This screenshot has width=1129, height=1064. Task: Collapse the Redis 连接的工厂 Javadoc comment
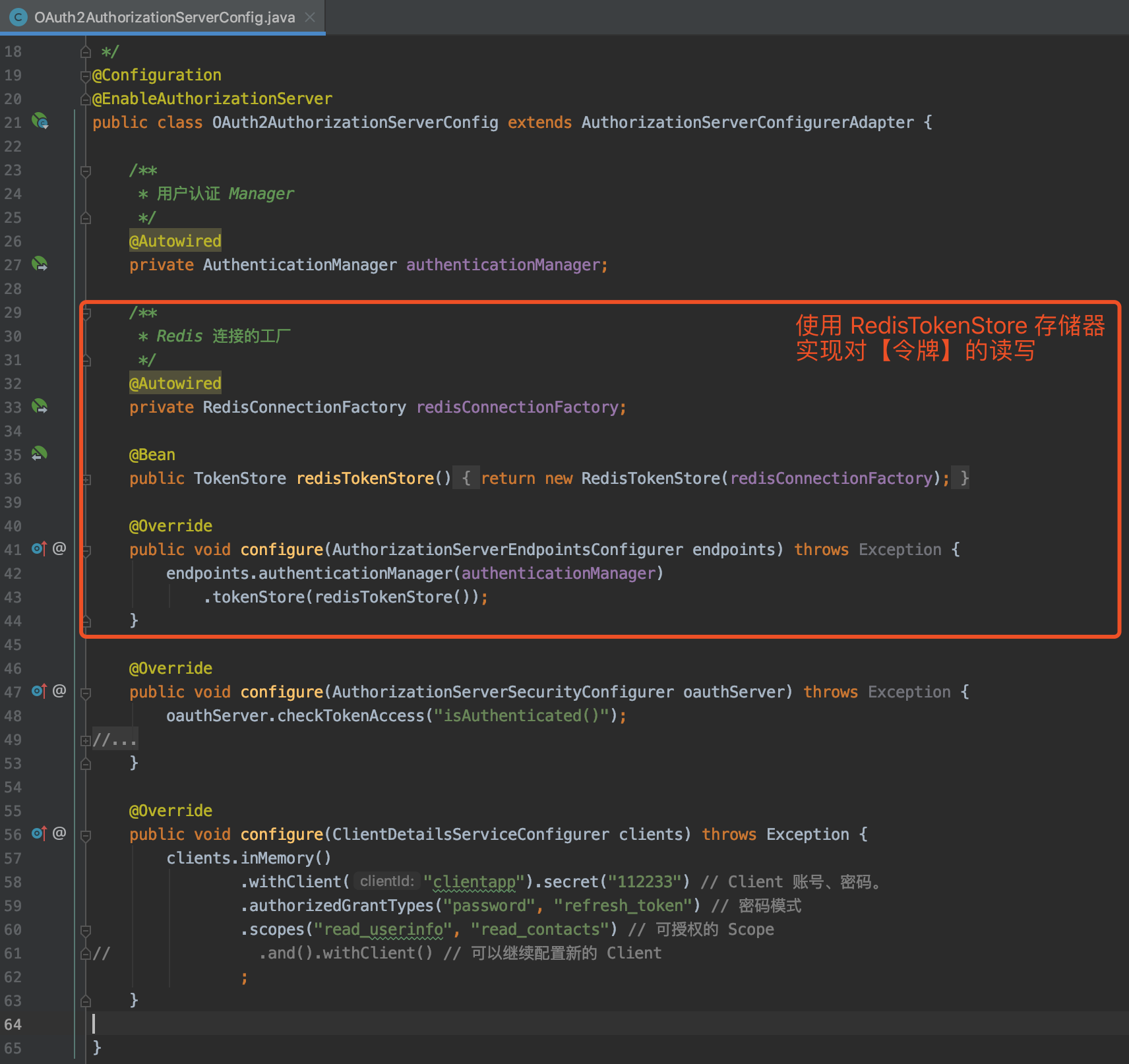tap(85, 314)
